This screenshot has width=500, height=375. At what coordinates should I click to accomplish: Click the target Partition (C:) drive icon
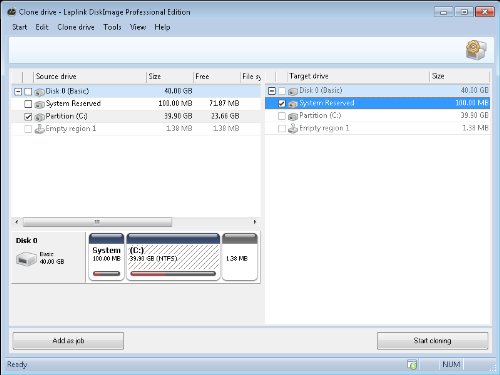(293, 116)
